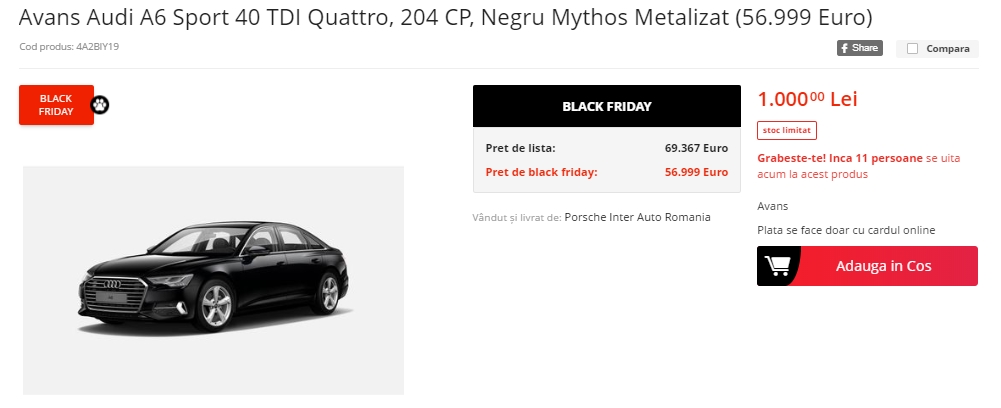The width and height of the screenshot is (1001, 408).
Task: Click the 'Compara' label text
Action: [x=947, y=48]
